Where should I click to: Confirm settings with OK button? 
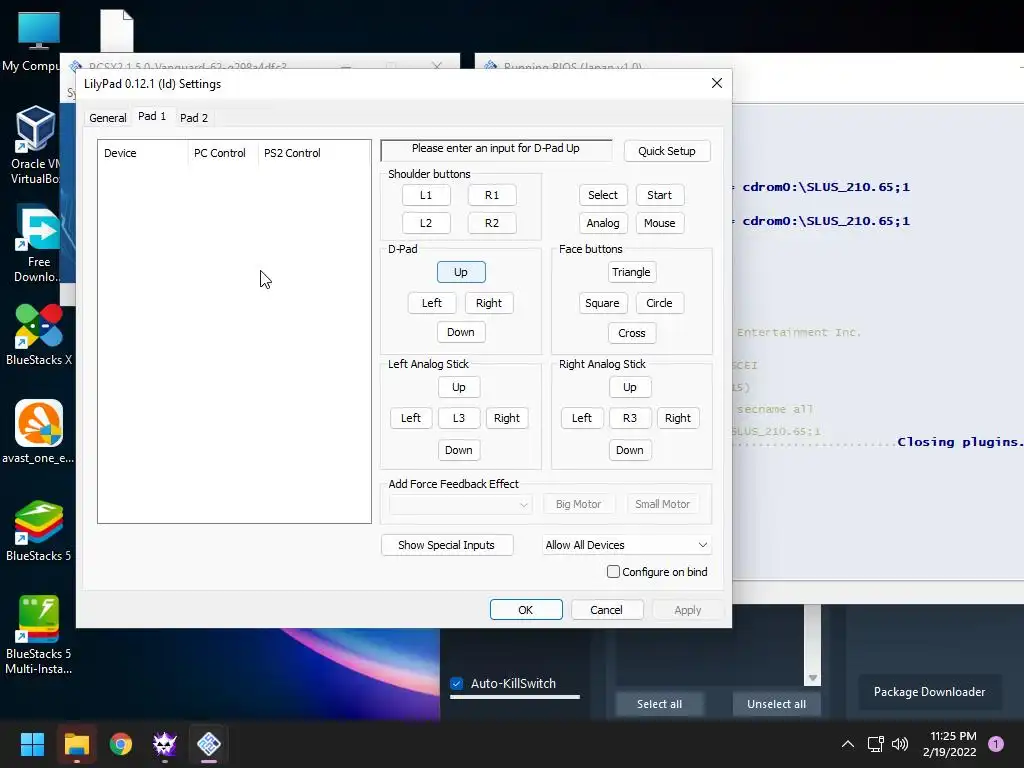(x=526, y=610)
